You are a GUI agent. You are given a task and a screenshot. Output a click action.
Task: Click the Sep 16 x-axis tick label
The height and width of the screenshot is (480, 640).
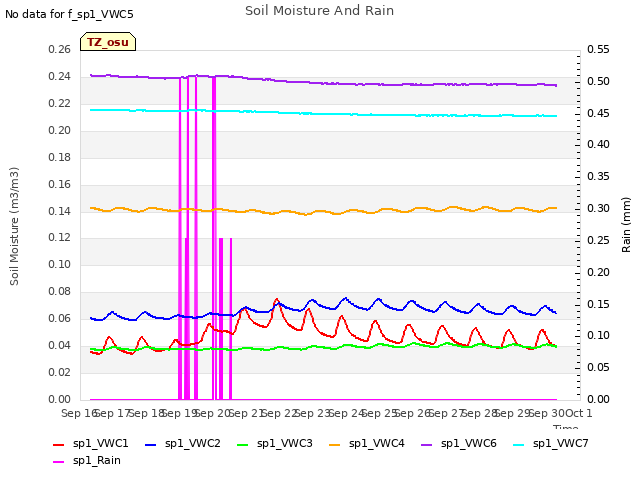click(x=79, y=413)
